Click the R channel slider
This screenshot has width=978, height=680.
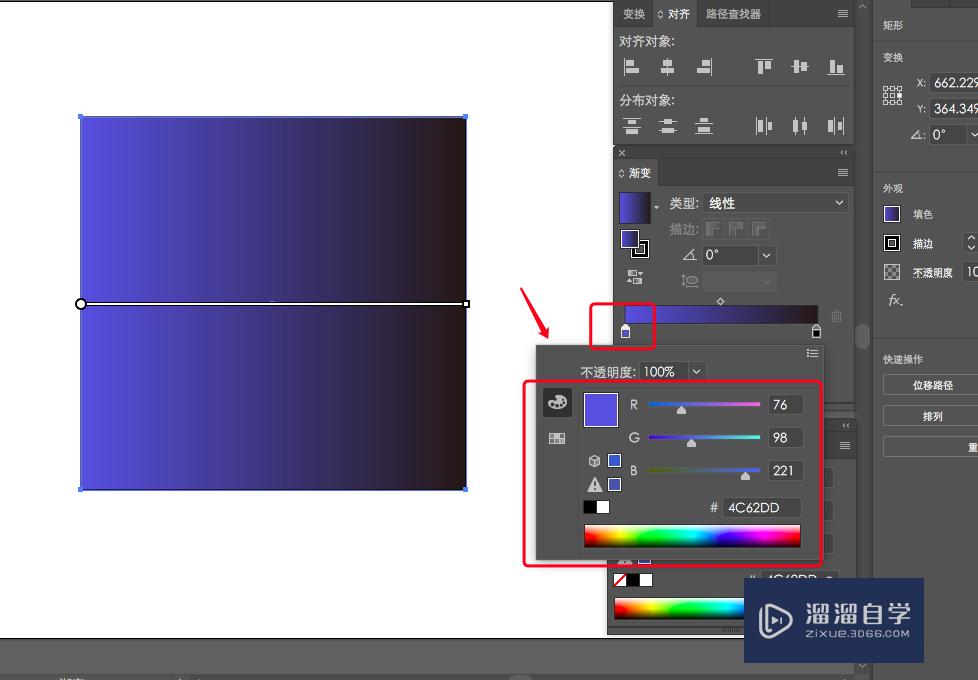(704, 405)
